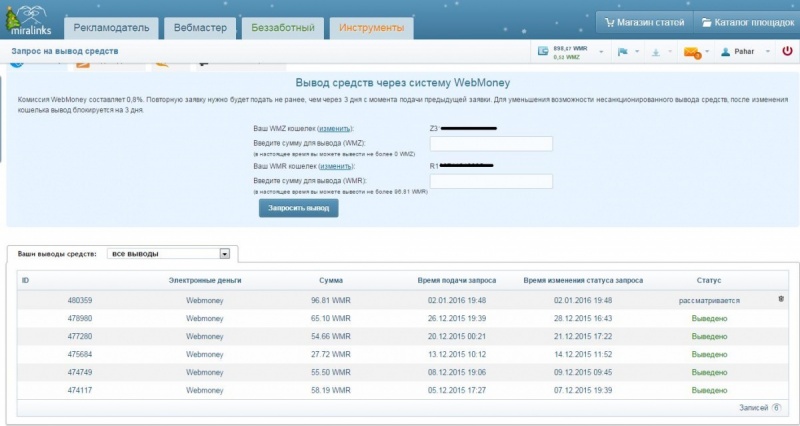Click изменить link for WMR wallet

[335, 166]
